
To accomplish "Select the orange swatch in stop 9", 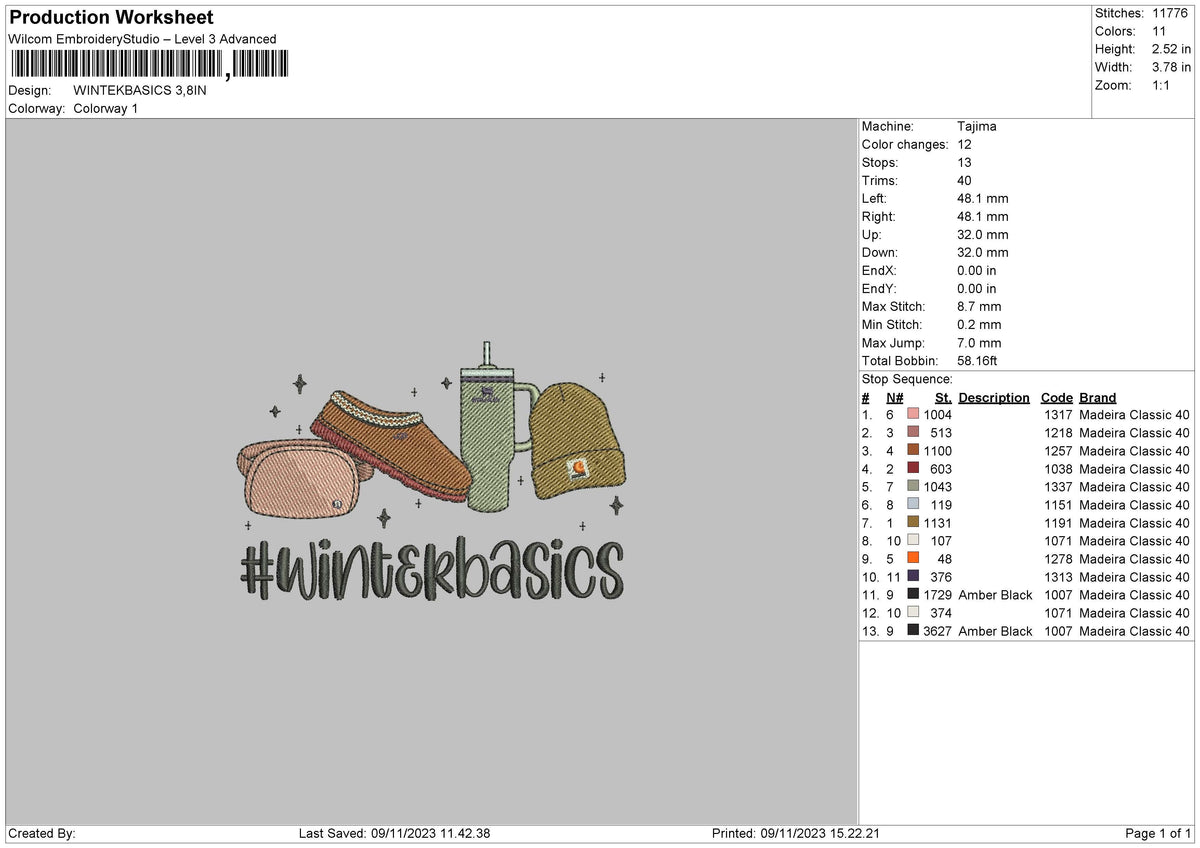I will tap(913, 559).
